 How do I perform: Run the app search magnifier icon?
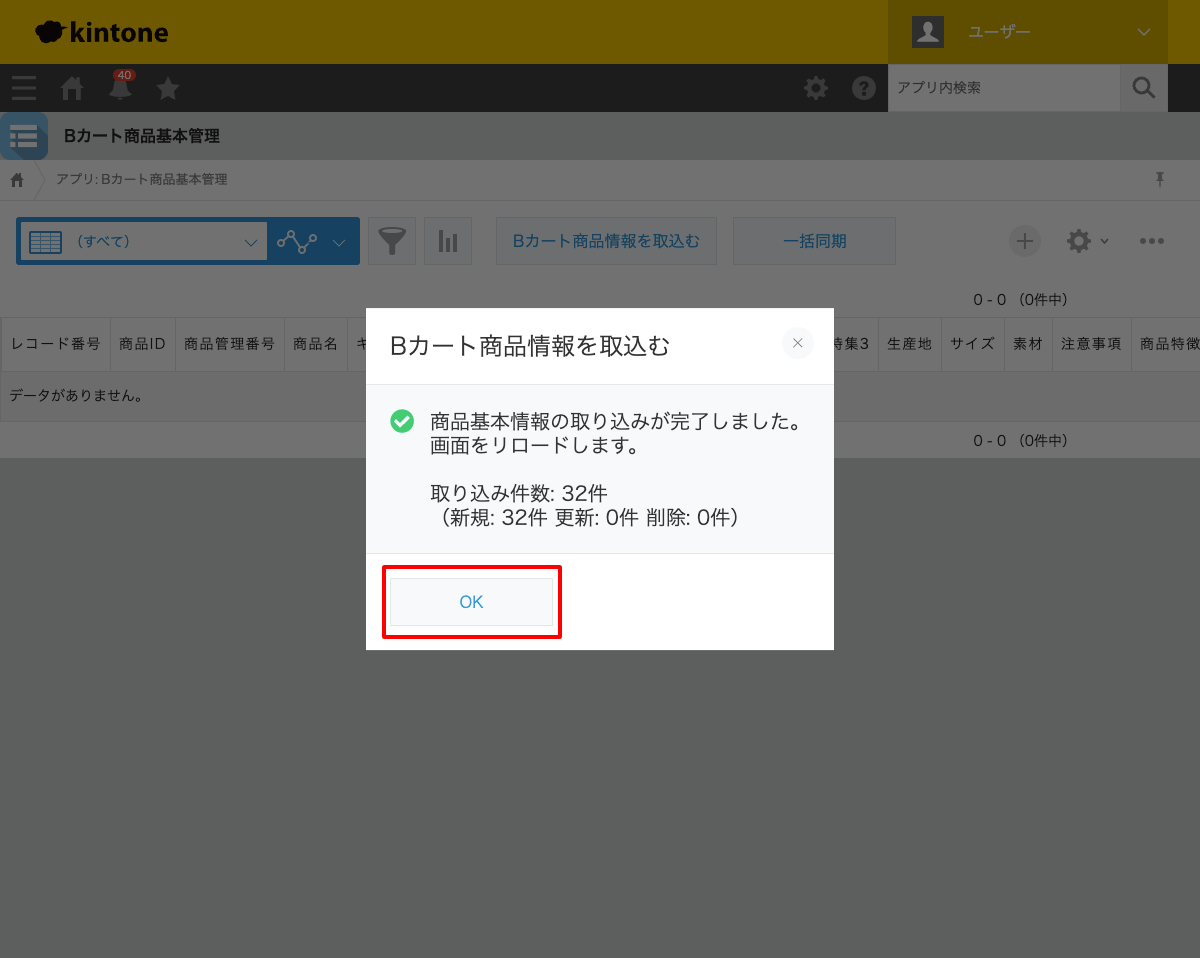(x=1143, y=88)
